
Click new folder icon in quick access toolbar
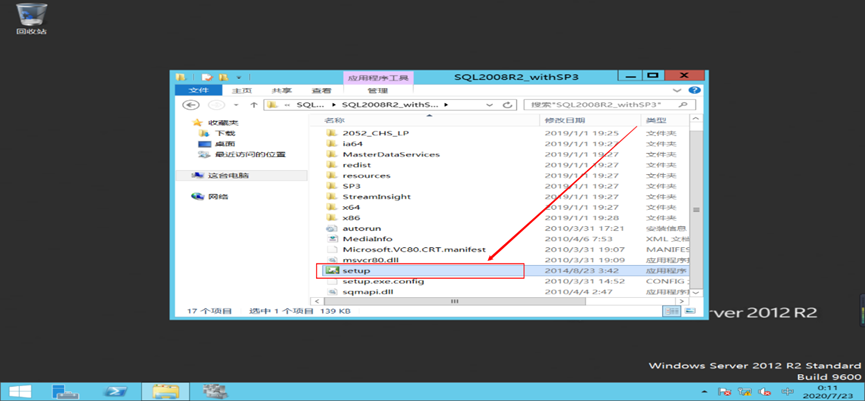click(223, 77)
